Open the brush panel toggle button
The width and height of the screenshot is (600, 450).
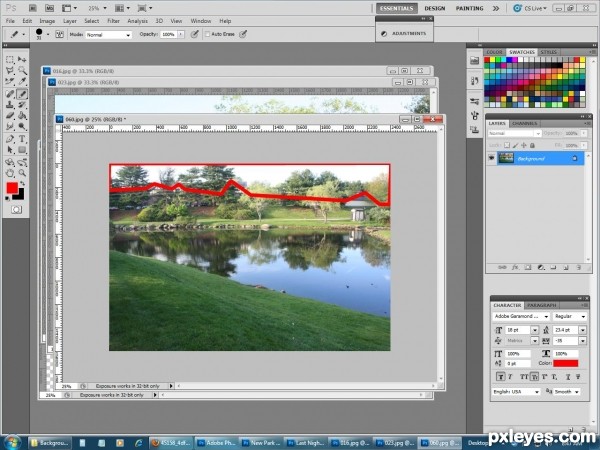(59, 34)
